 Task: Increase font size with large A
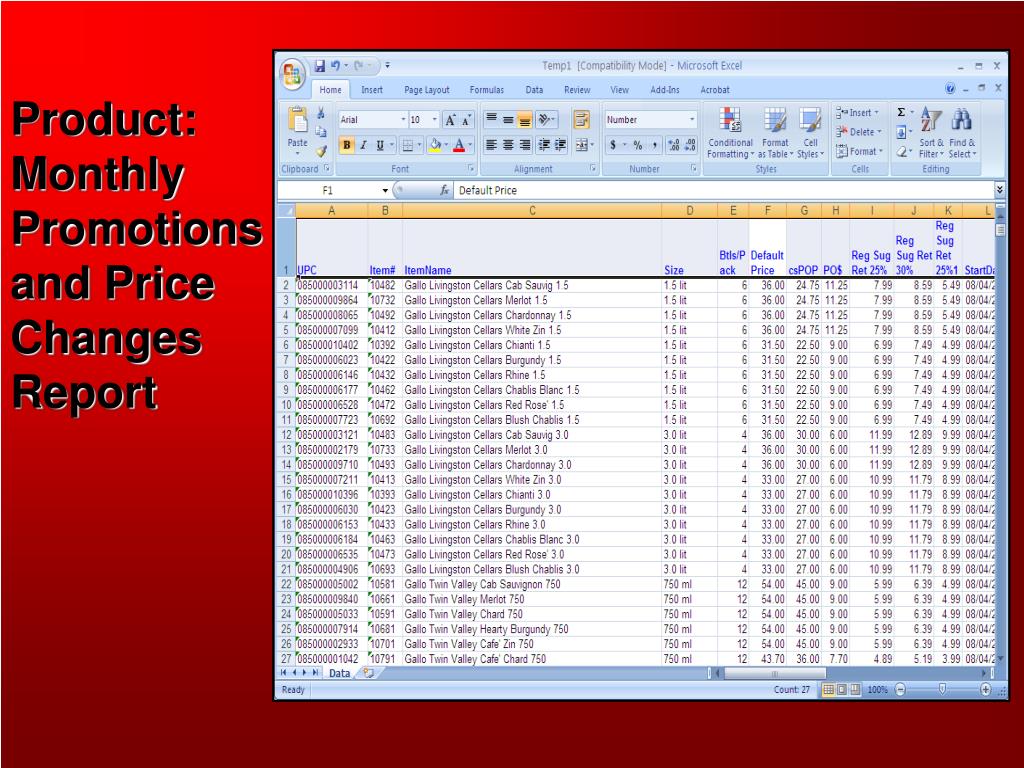(450, 120)
